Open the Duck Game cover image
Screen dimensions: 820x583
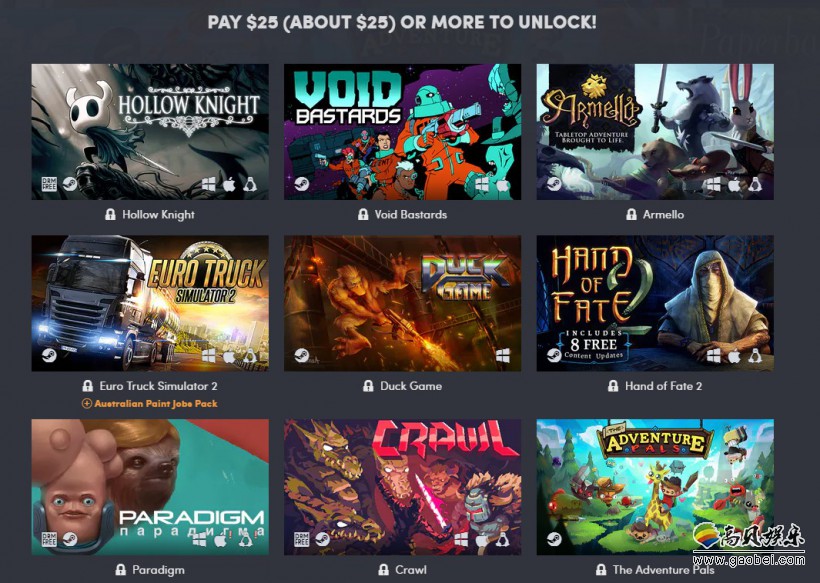402,303
